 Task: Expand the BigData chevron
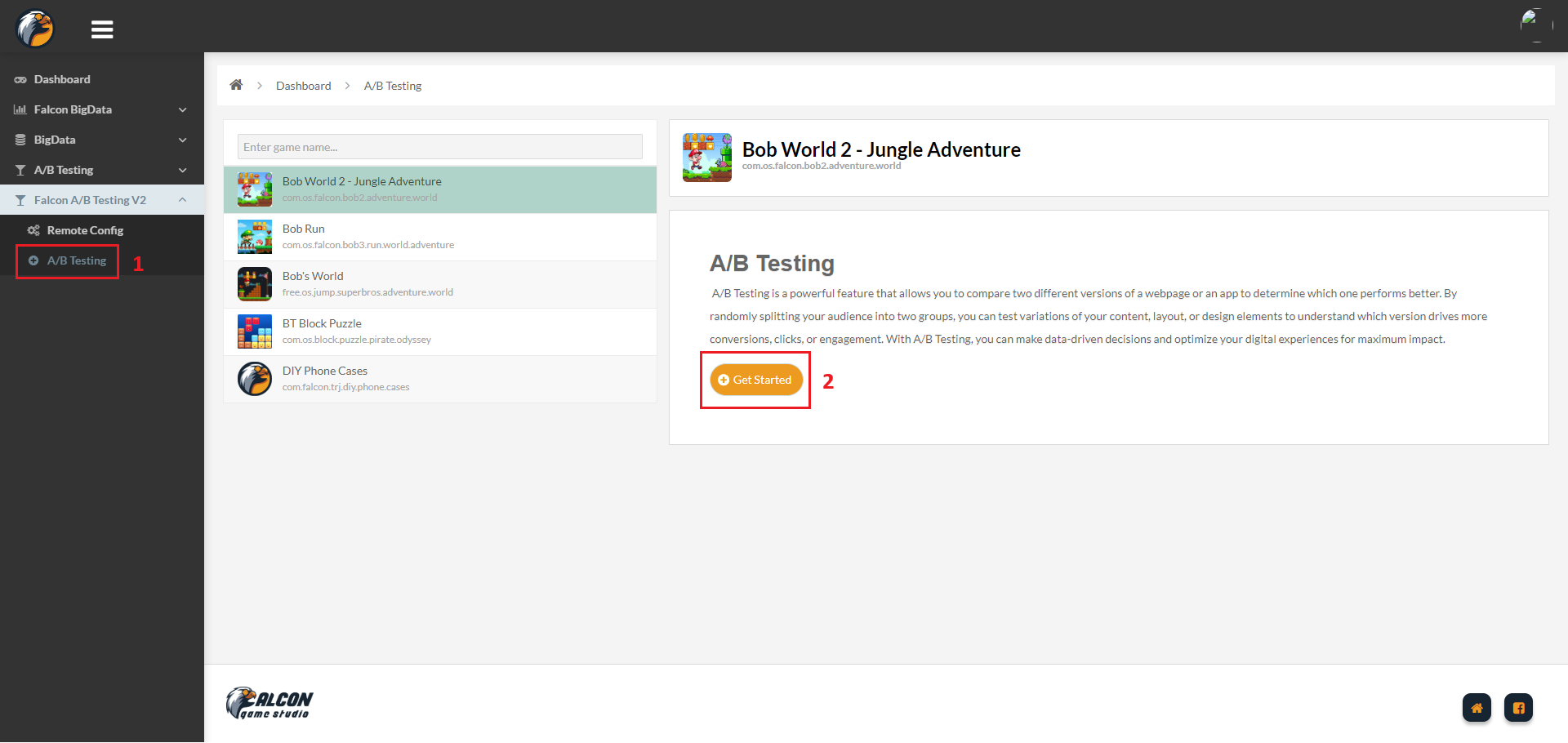(183, 140)
